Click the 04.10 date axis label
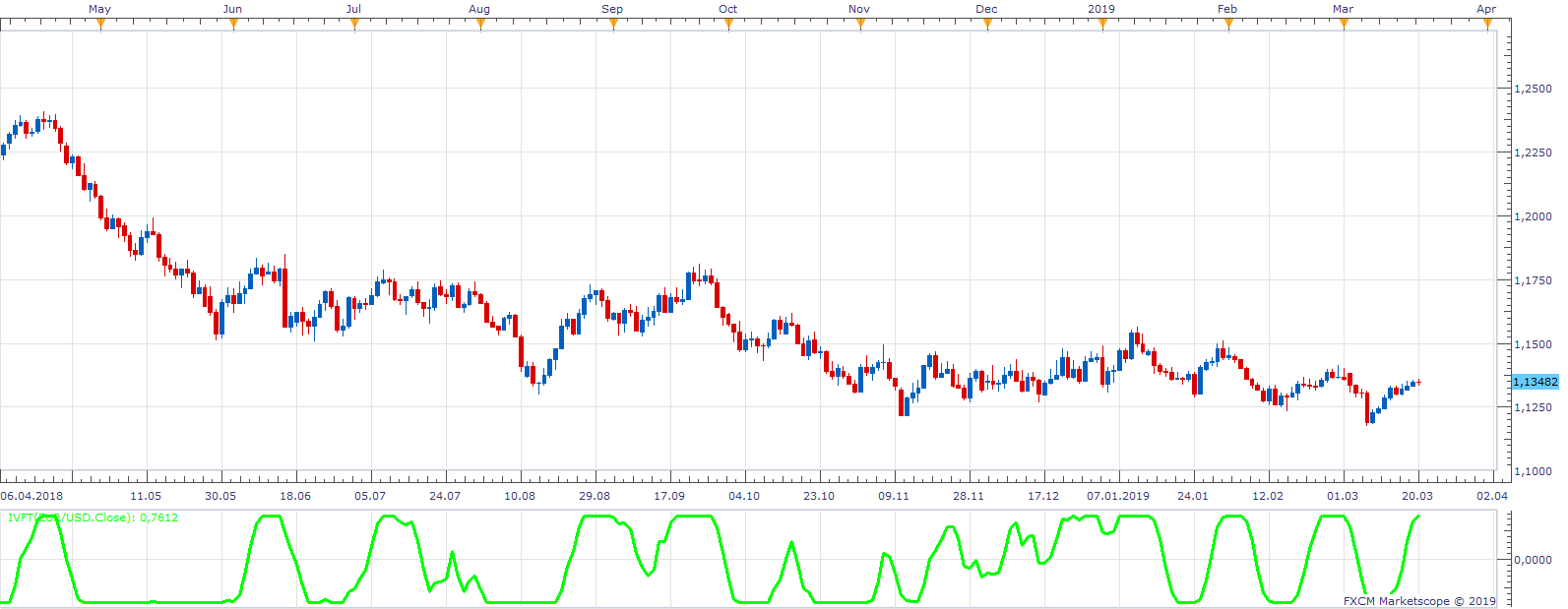Screen dimensions: 1568x609 [x=744, y=496]
